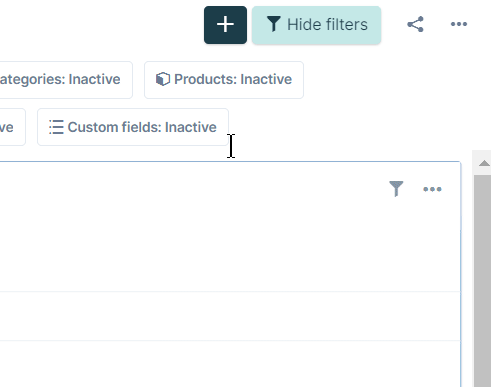491x387 pixels.
Task: Click the "Hide filters" text label
Action: [327, 25]
